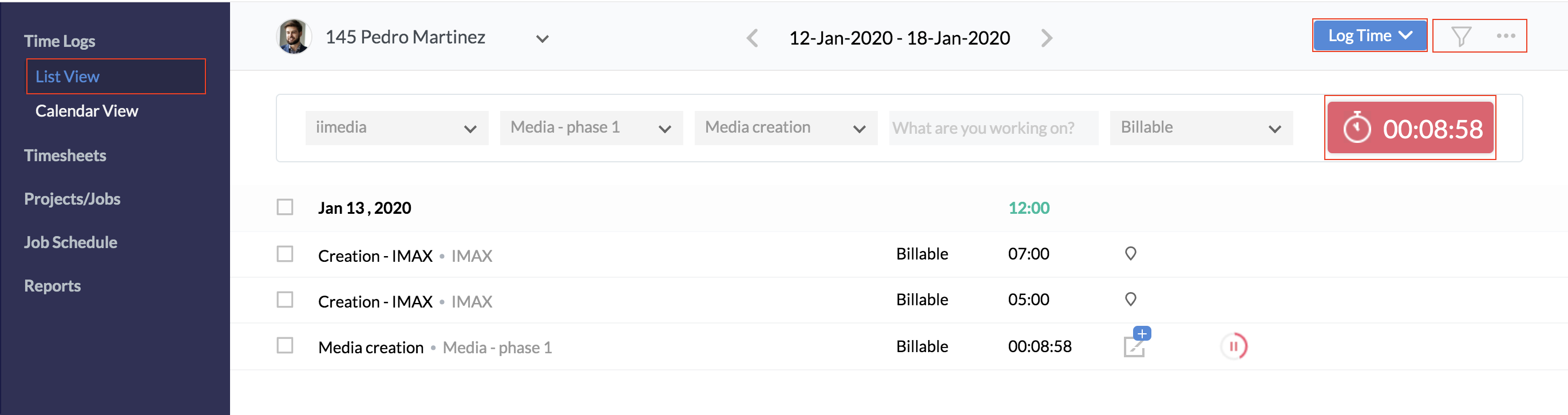The image size is (1568, 415).
Task: Open the three-dots more options menu
Action: 1505,37
